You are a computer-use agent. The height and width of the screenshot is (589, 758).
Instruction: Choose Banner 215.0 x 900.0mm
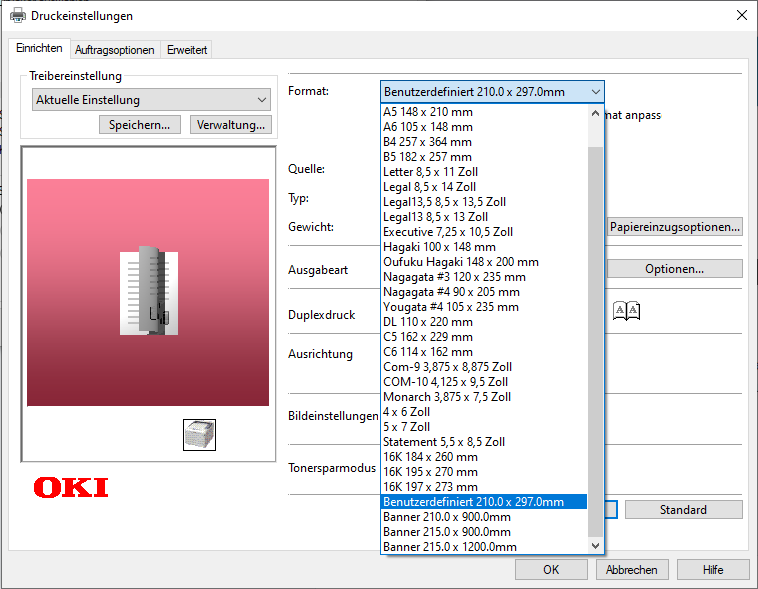point(484,531)
